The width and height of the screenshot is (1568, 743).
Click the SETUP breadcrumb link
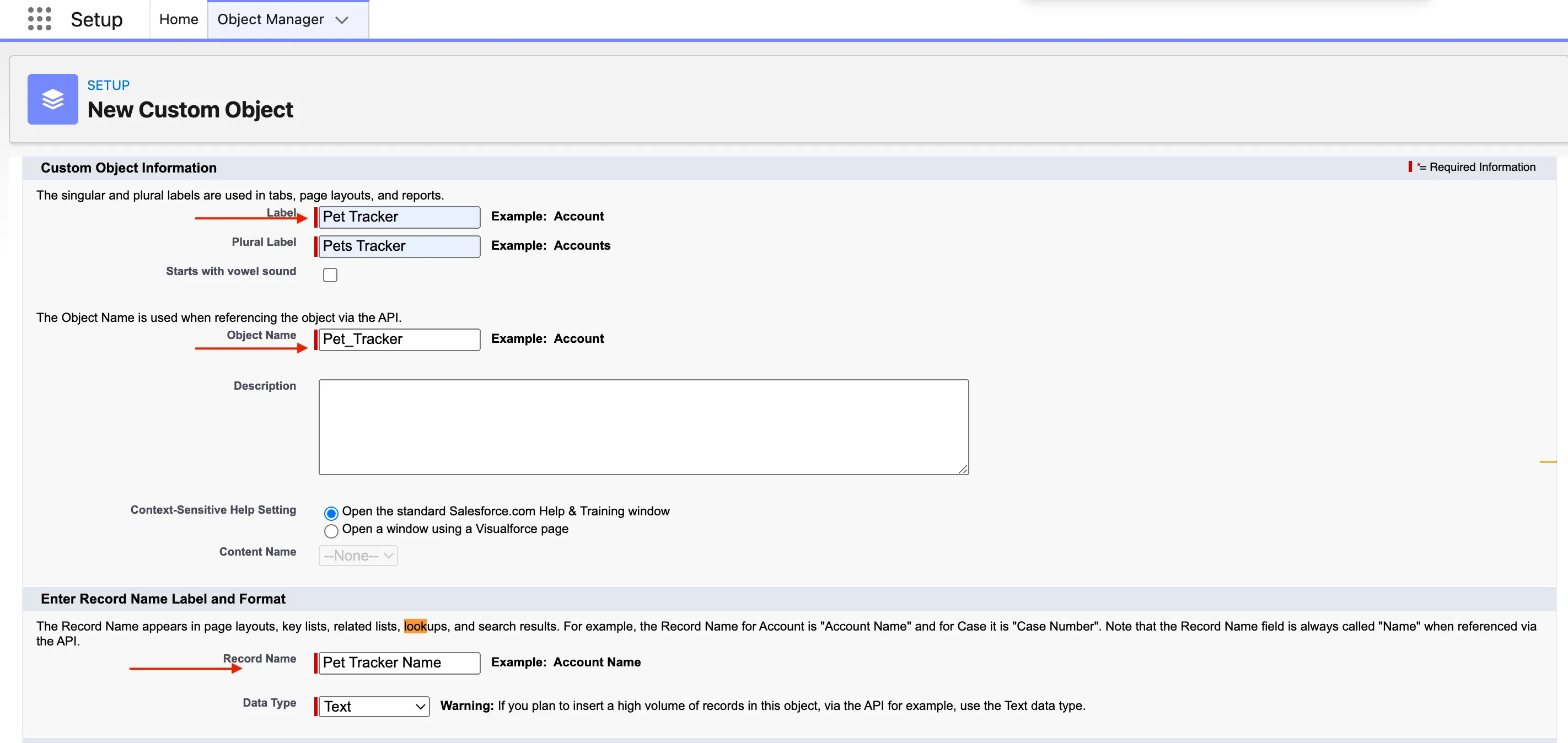(x=109, y=85)
